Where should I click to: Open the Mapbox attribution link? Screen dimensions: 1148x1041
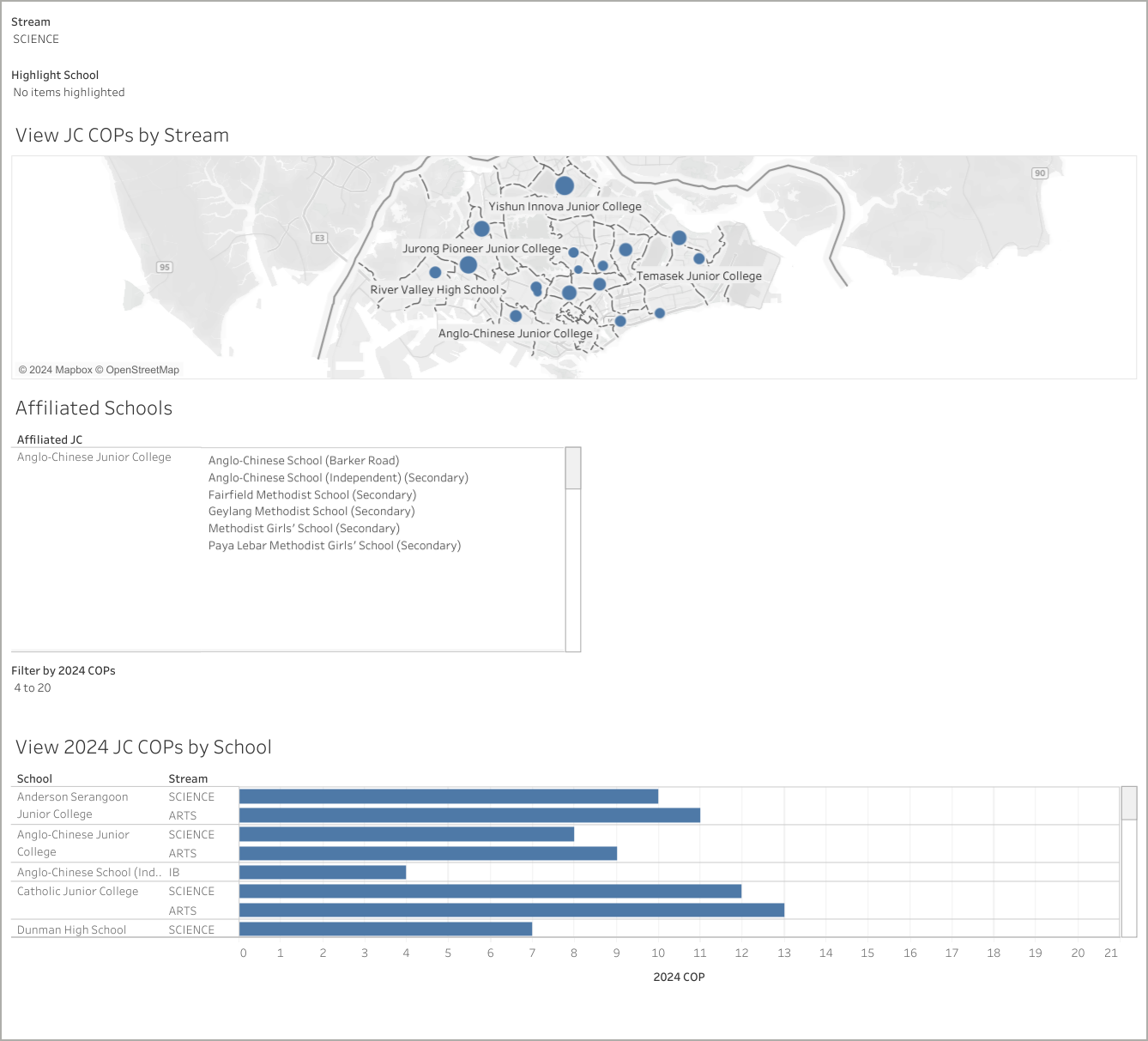[61, 370]
